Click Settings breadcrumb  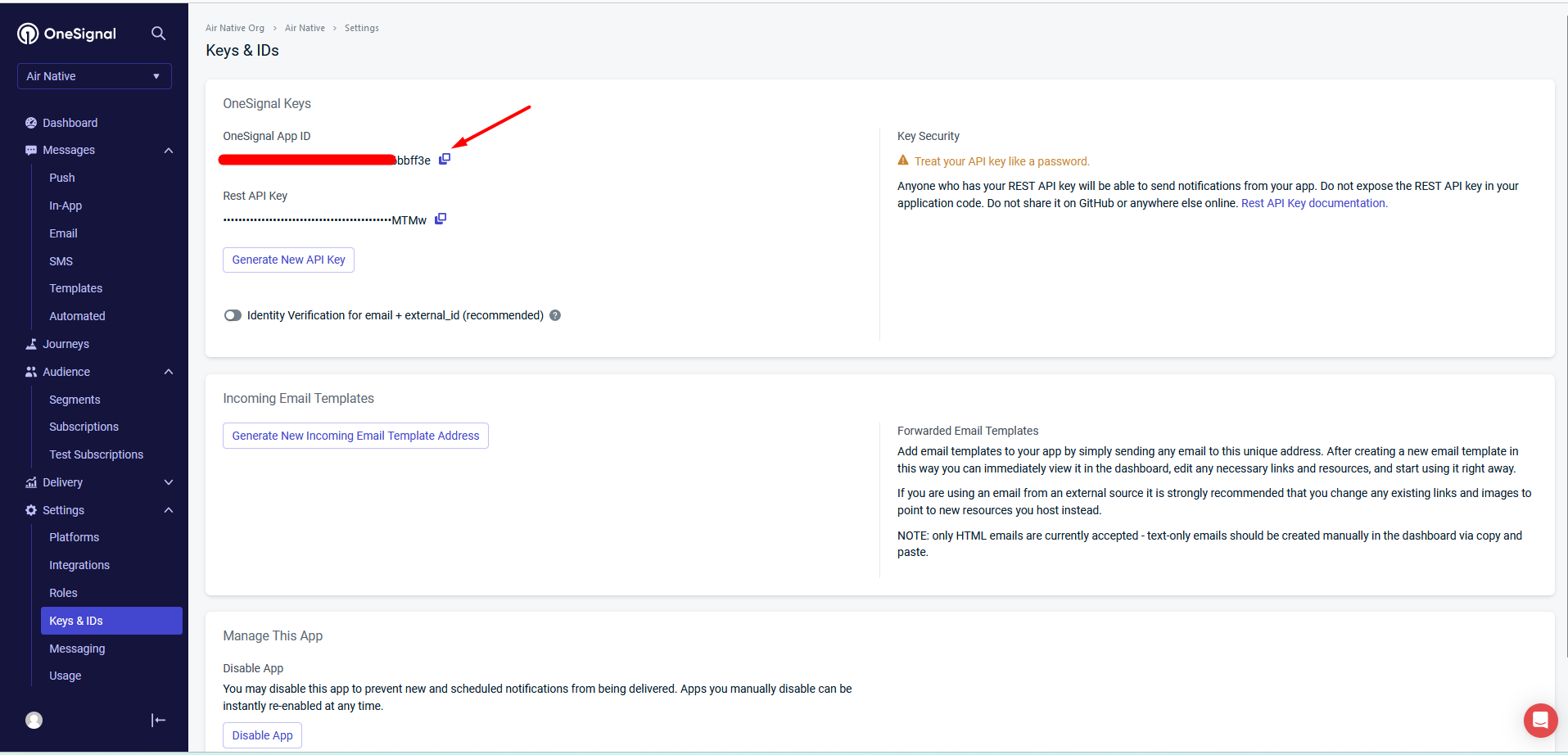click(362, 28)
